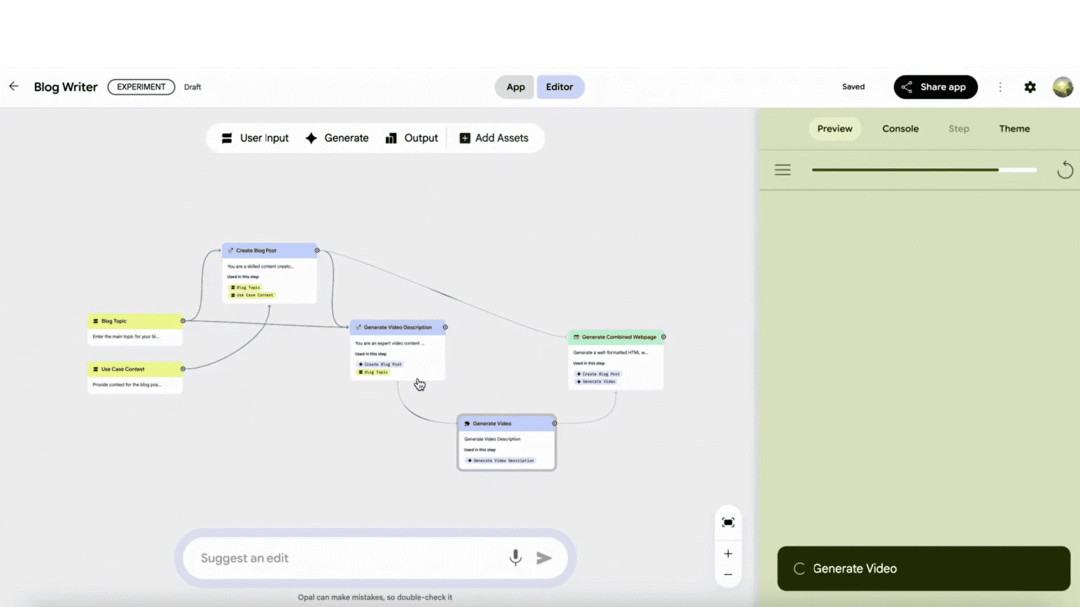Viewport: 1080px width, 607px height.
Task: Open the three-dot more options menu
Action: click(x=1000, y=87)
